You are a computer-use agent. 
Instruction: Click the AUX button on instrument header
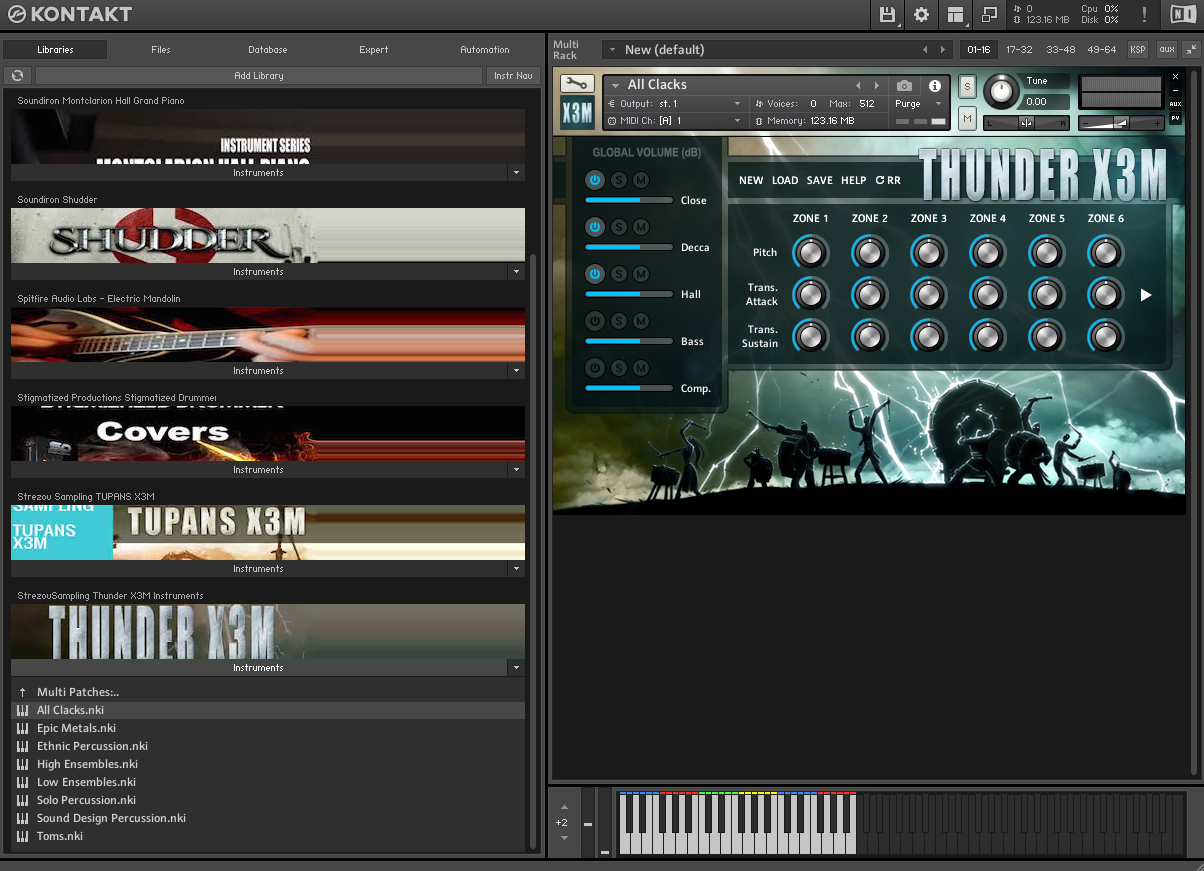tap(1175, 104)
